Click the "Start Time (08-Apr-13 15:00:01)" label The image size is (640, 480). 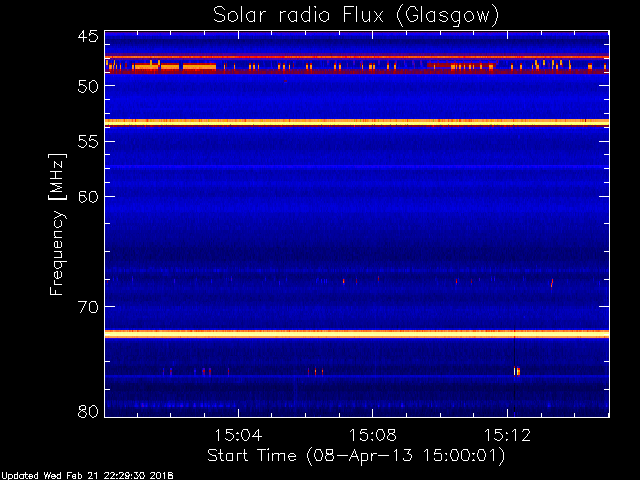[x=356, y=455]
